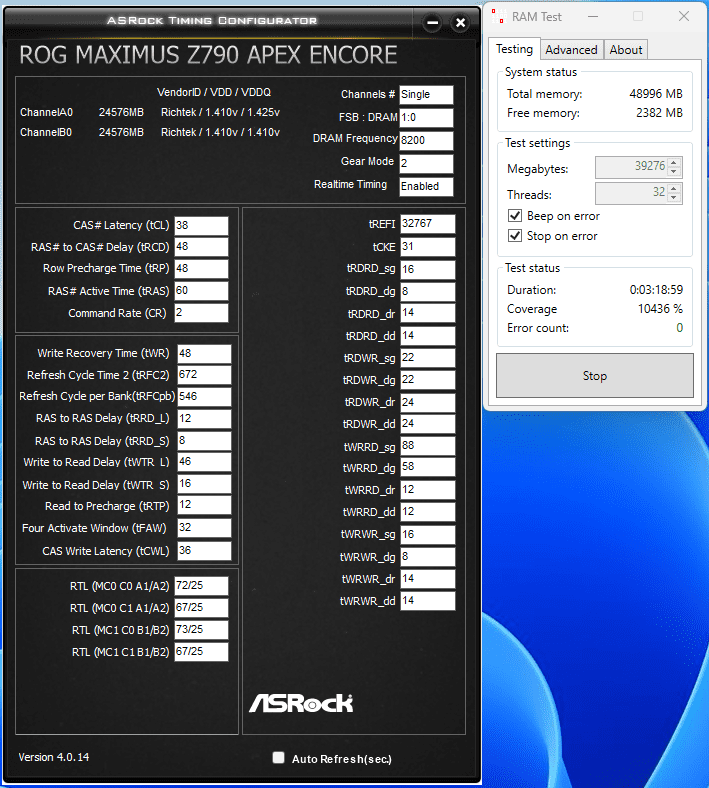Click the tCKE value field
The width and height of the screenshot is (709, 788).
[428, 247]
